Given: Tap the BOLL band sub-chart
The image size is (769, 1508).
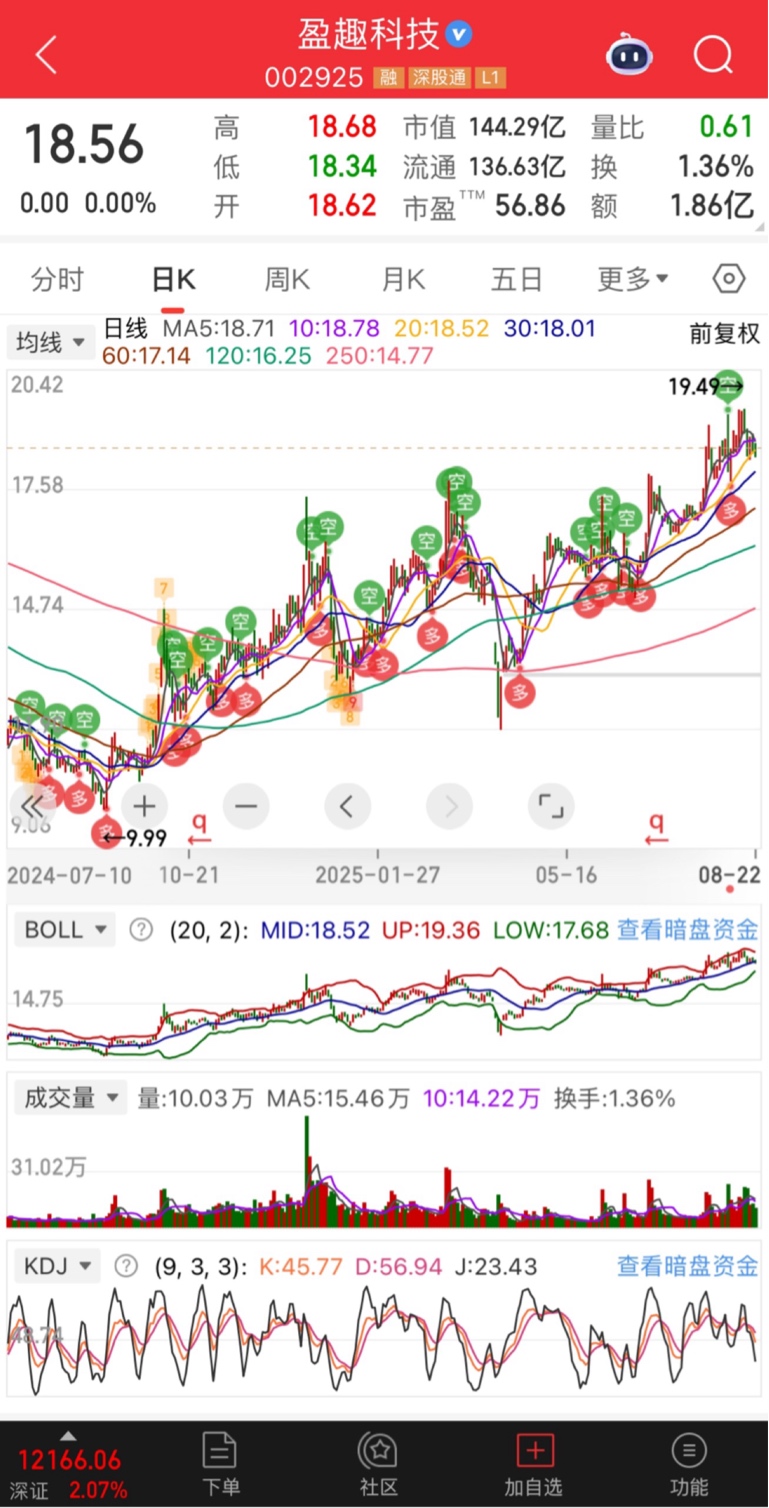Looking at the screenshot, I should pyautogui.click(x=384, y=1003).
